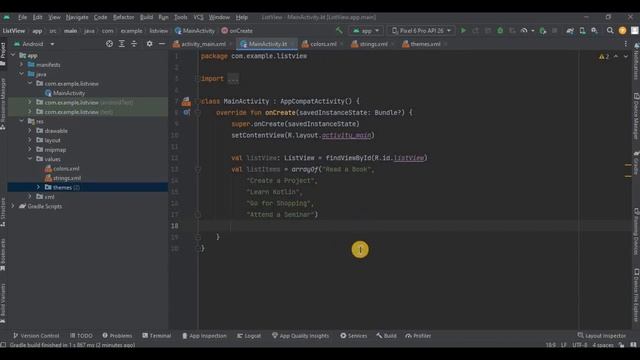Expand the drawable folder

30,131
